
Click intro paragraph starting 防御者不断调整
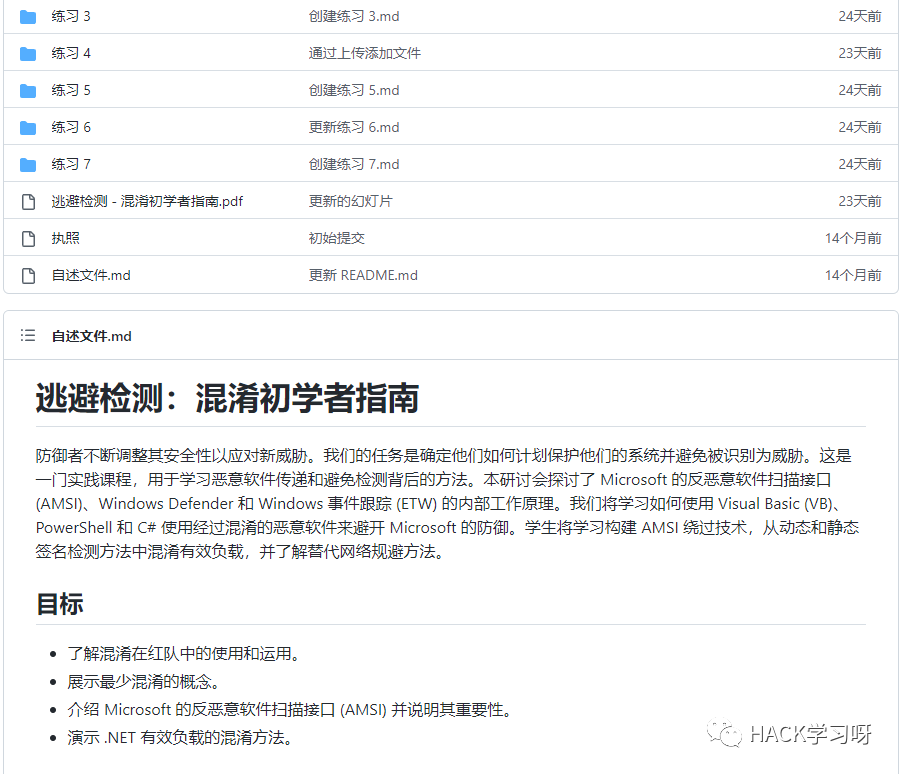click(x=447, y=503)
